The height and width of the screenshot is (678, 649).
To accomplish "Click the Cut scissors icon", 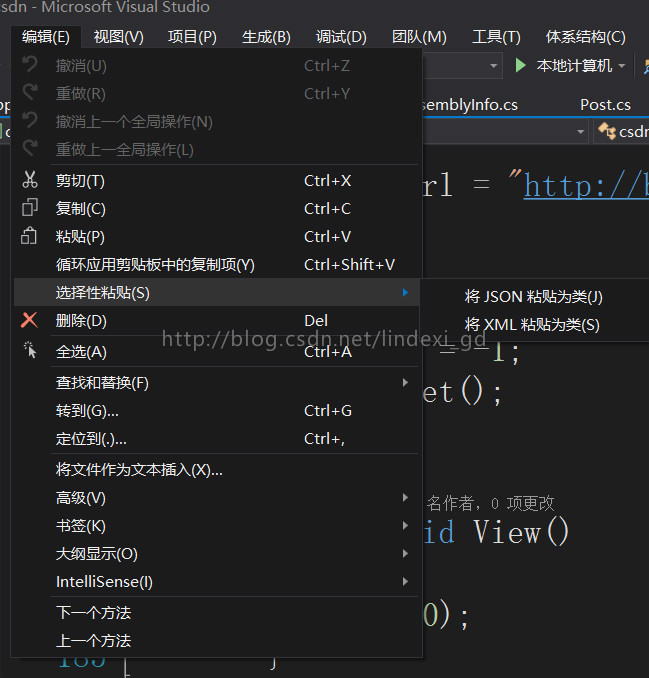I will [30, 180].
